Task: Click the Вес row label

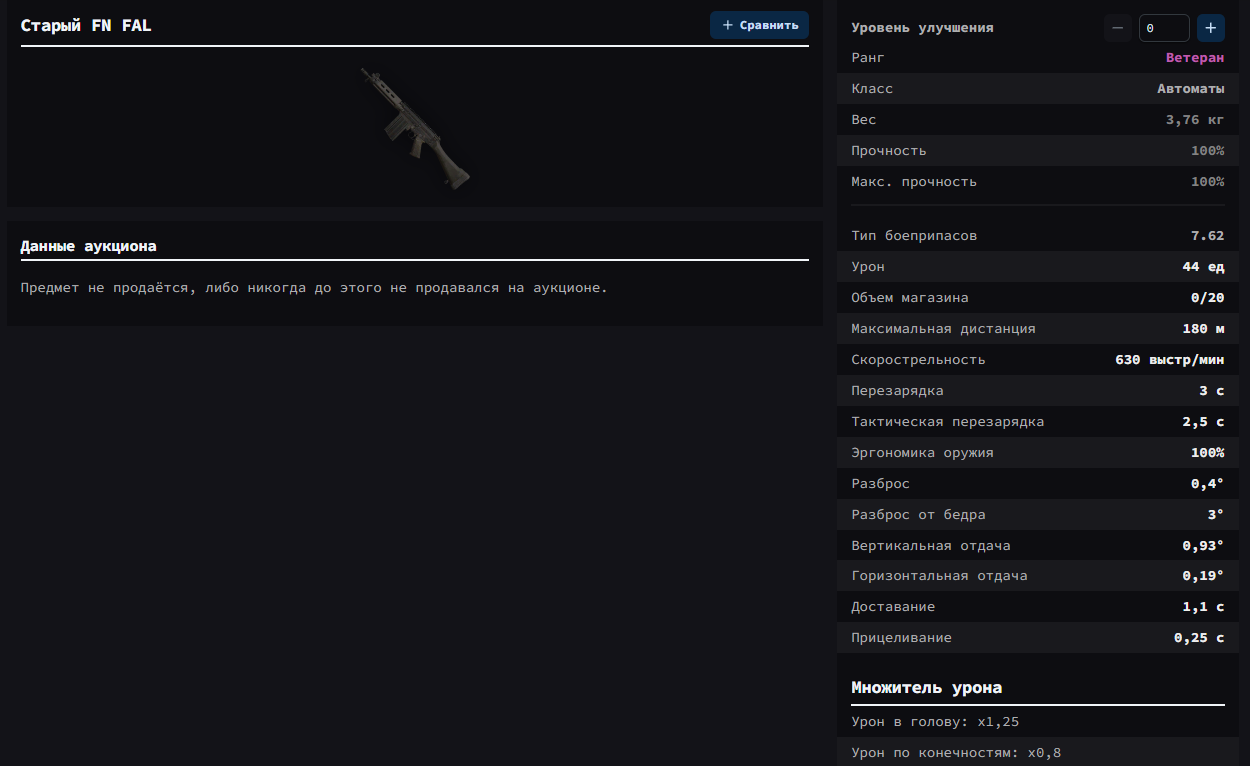Action: tap(863, 120)
